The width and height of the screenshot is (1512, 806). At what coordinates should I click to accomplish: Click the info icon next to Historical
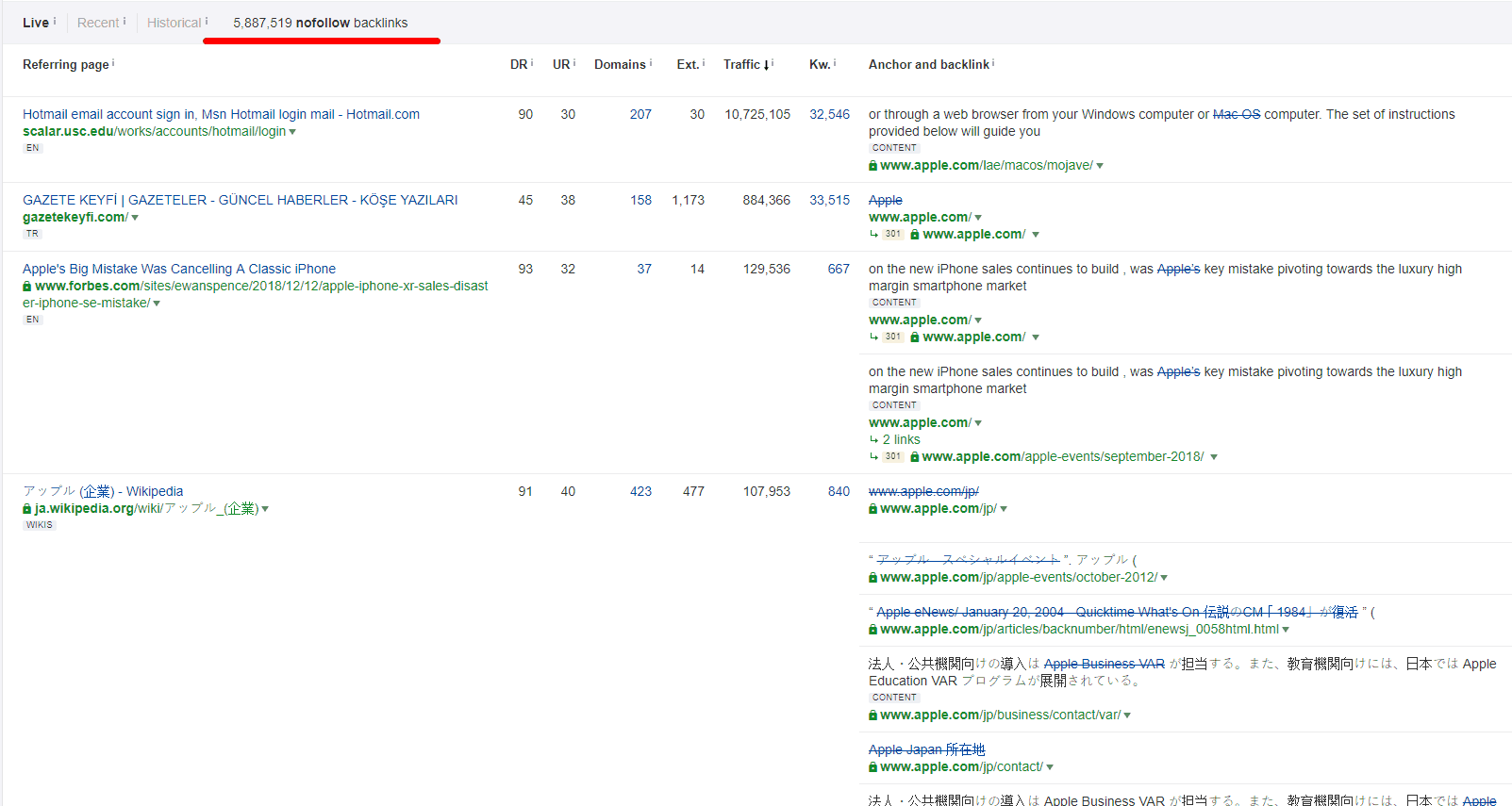pos(207,21)
